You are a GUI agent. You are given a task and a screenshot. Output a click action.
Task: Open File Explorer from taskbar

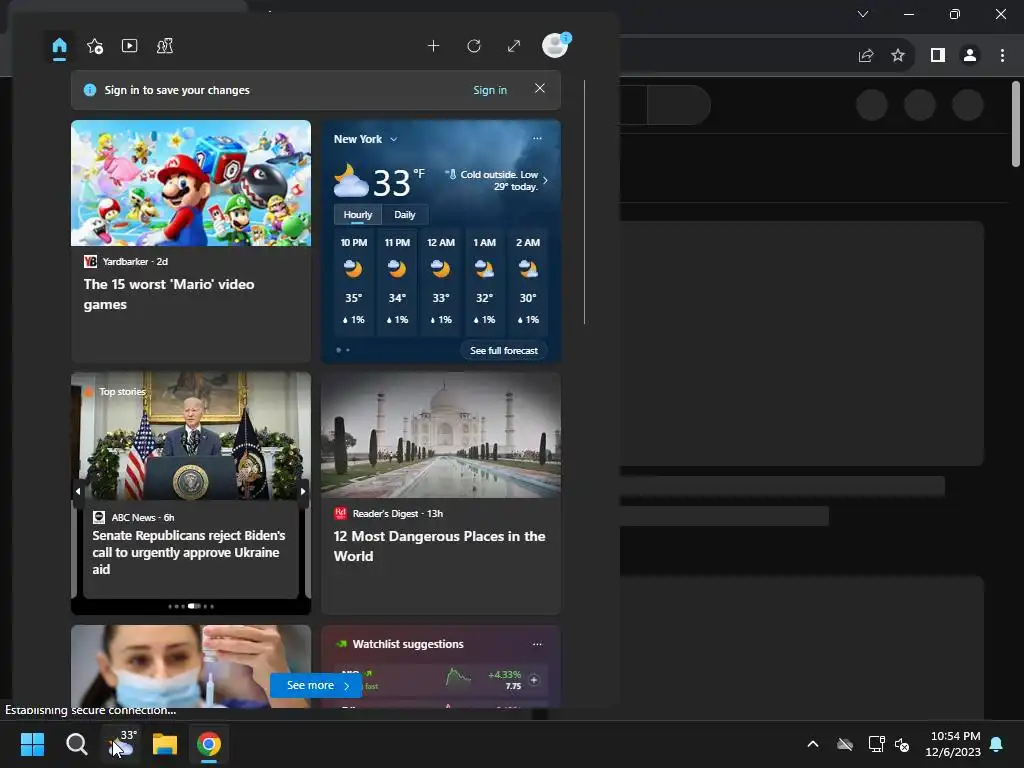click(165, 744)
